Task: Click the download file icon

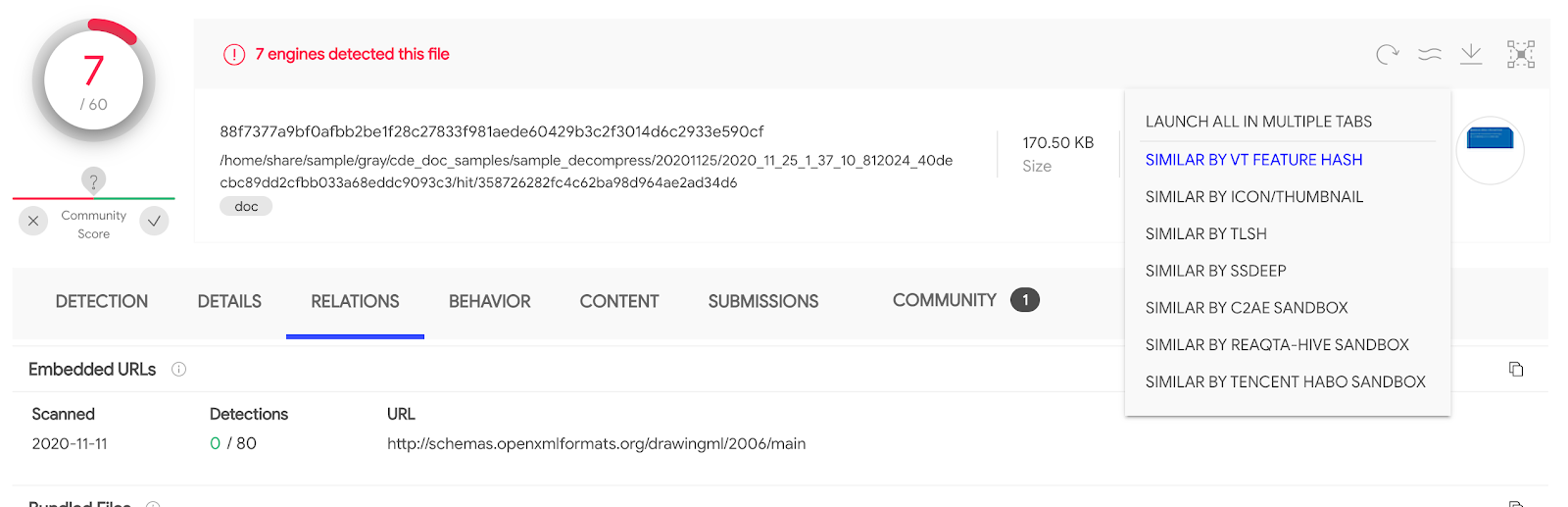Action: coord(1471,54)
